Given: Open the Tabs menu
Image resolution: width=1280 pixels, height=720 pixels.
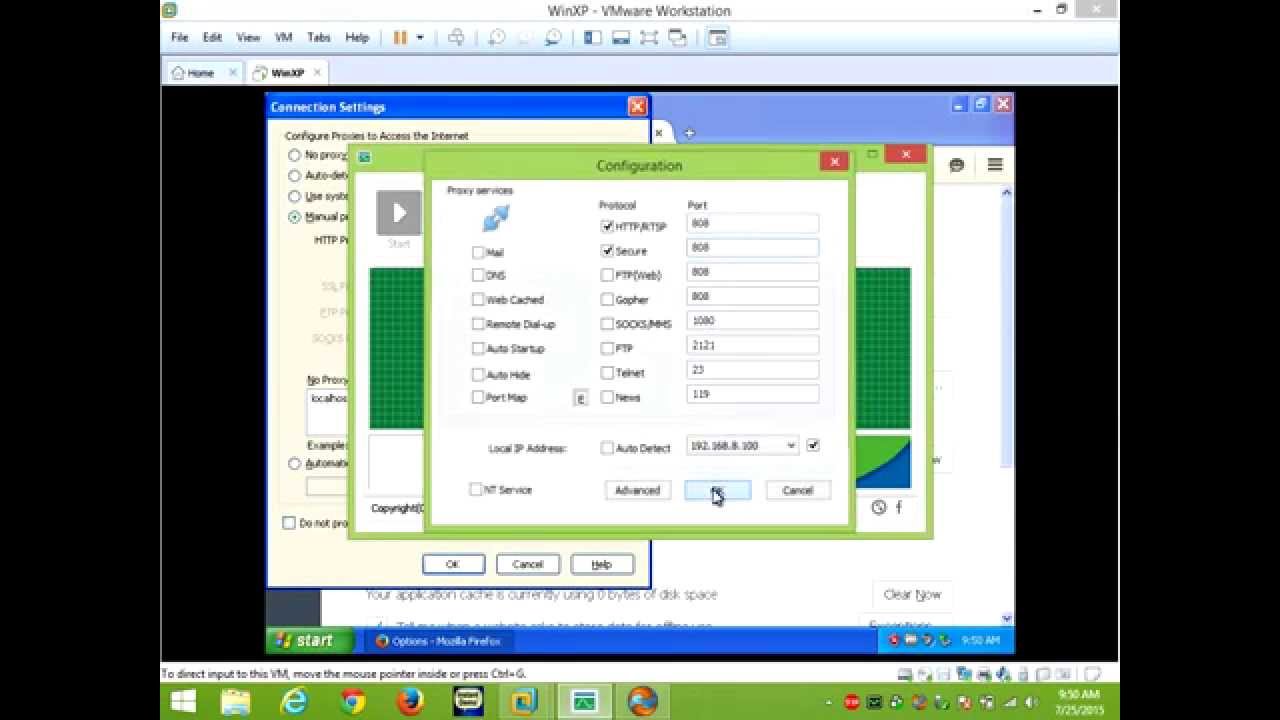Looking at the screenshot, I should tap(319, 38).
